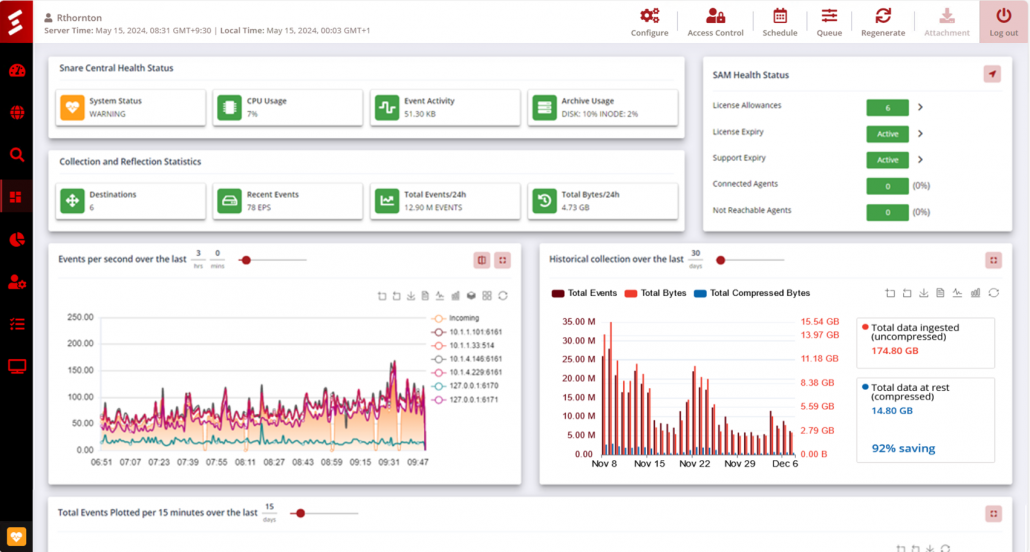The height and width of the screenshot is (552, 1030).
Task: Toggle the 10.1.4.146:6161 legend series
Action: [x=466, y=359]
